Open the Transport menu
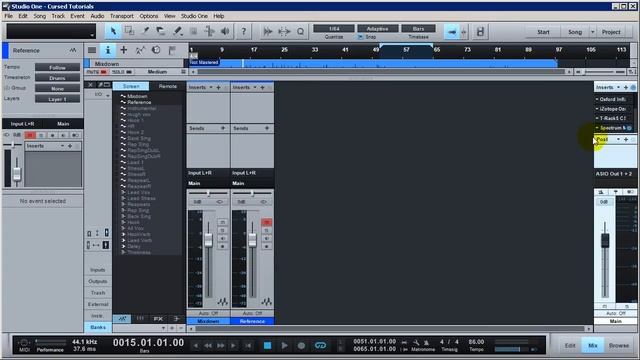The width and height of the screenshot is (640, 360). 122,16
